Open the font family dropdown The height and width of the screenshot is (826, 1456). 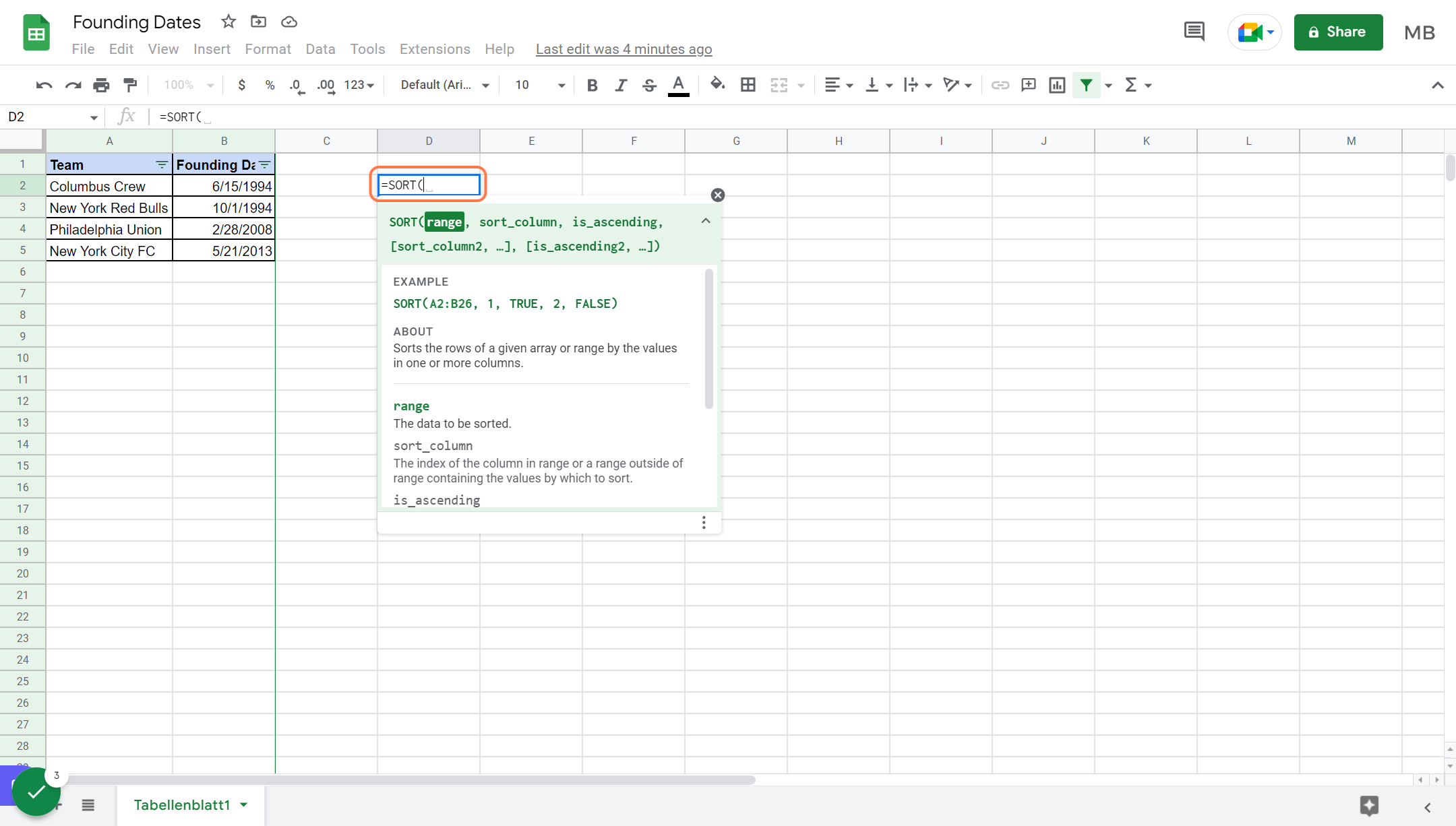[x=445, y=85]
